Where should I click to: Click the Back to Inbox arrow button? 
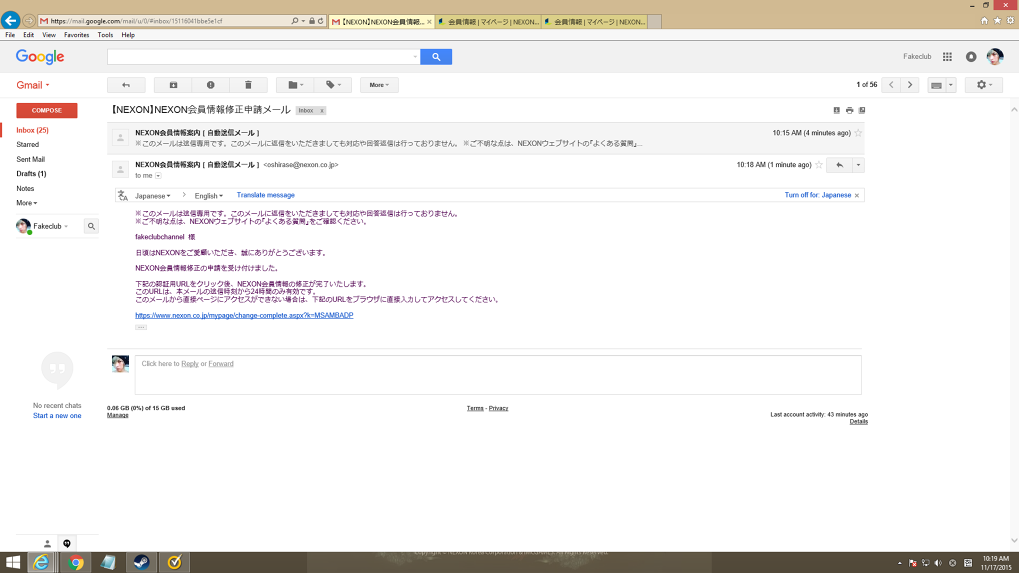coord(126,85)
